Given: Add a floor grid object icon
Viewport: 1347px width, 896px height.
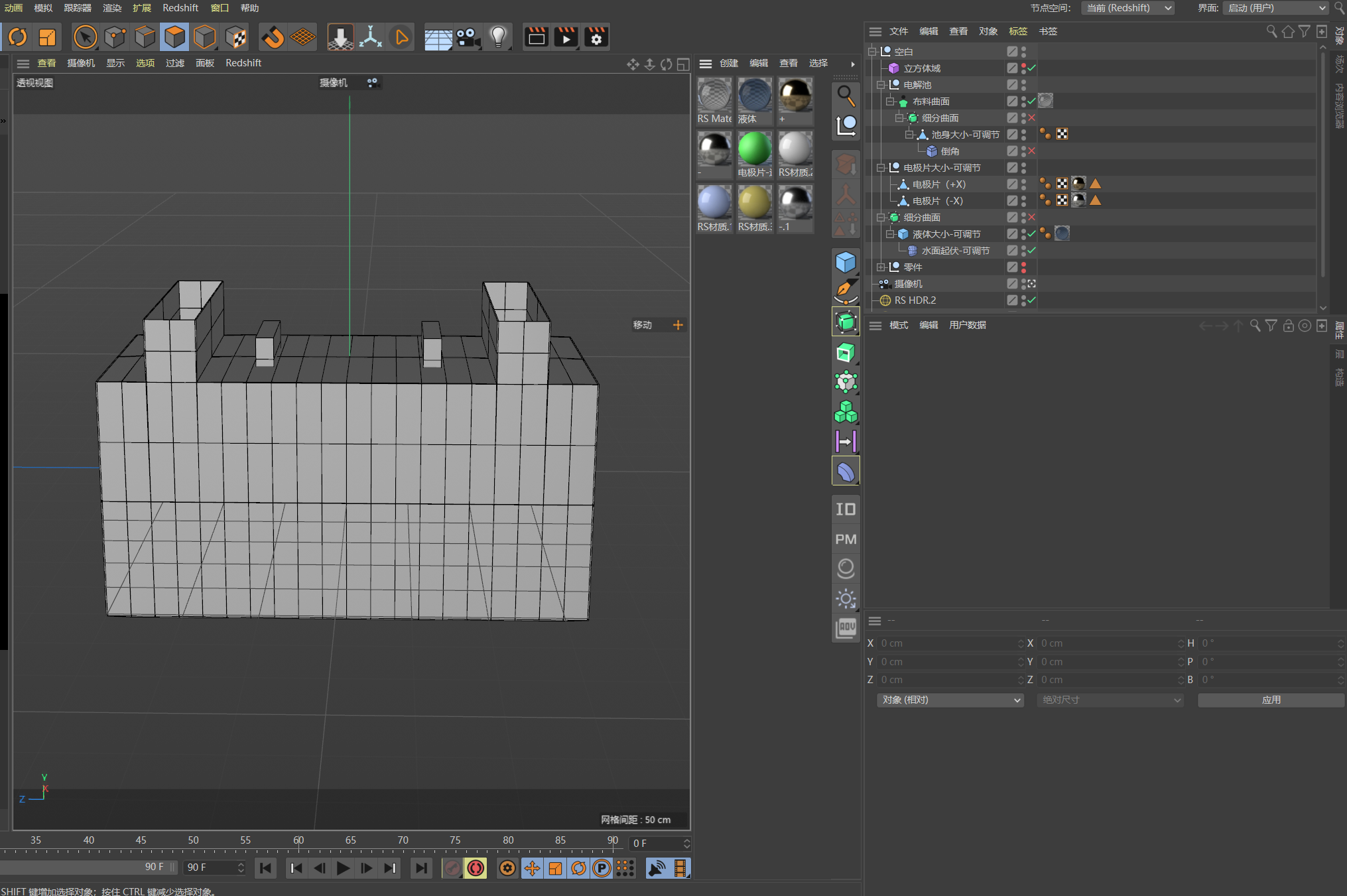Looking at the screenshot, I should pyautogui.click(x=438, y=38).
